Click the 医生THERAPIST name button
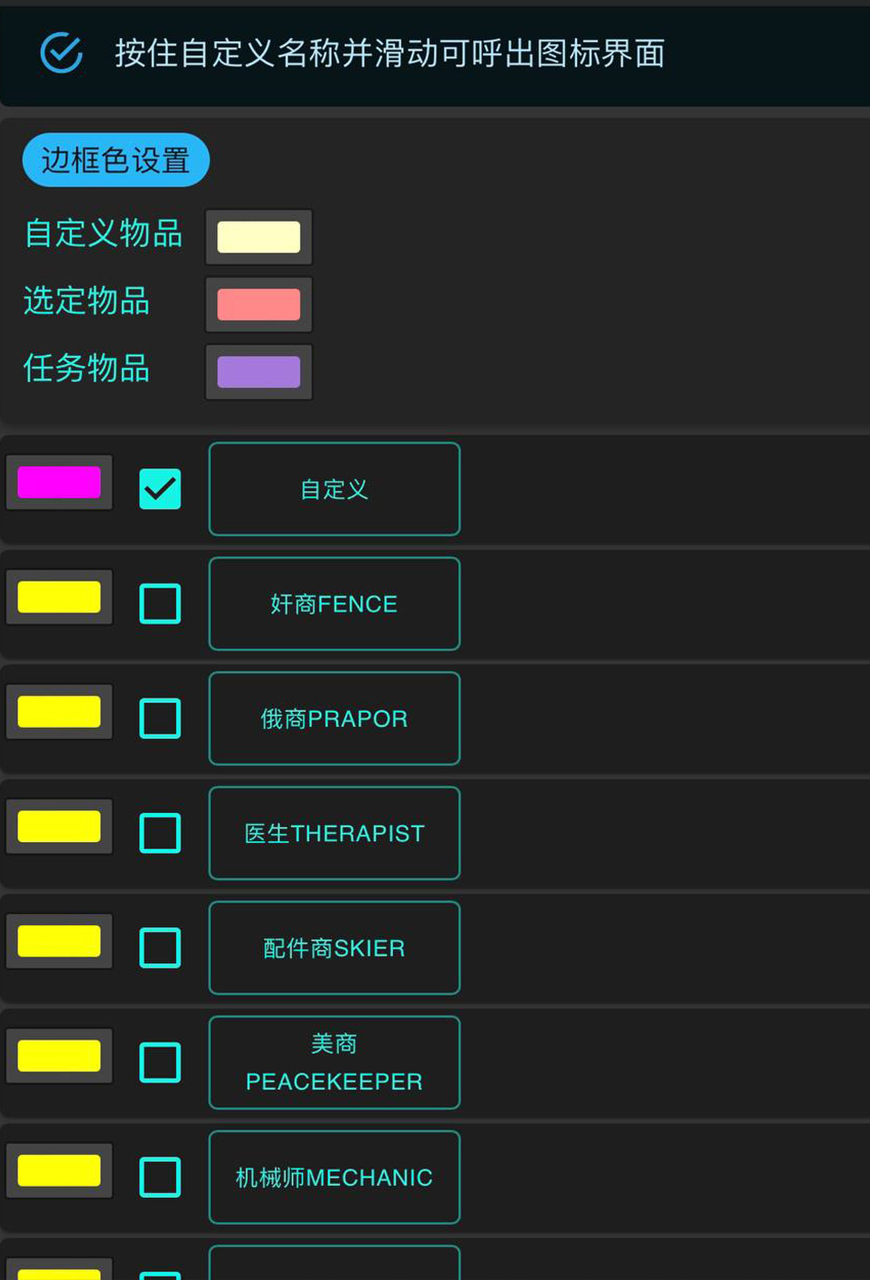870x1280 pixels. pos(334,833)
